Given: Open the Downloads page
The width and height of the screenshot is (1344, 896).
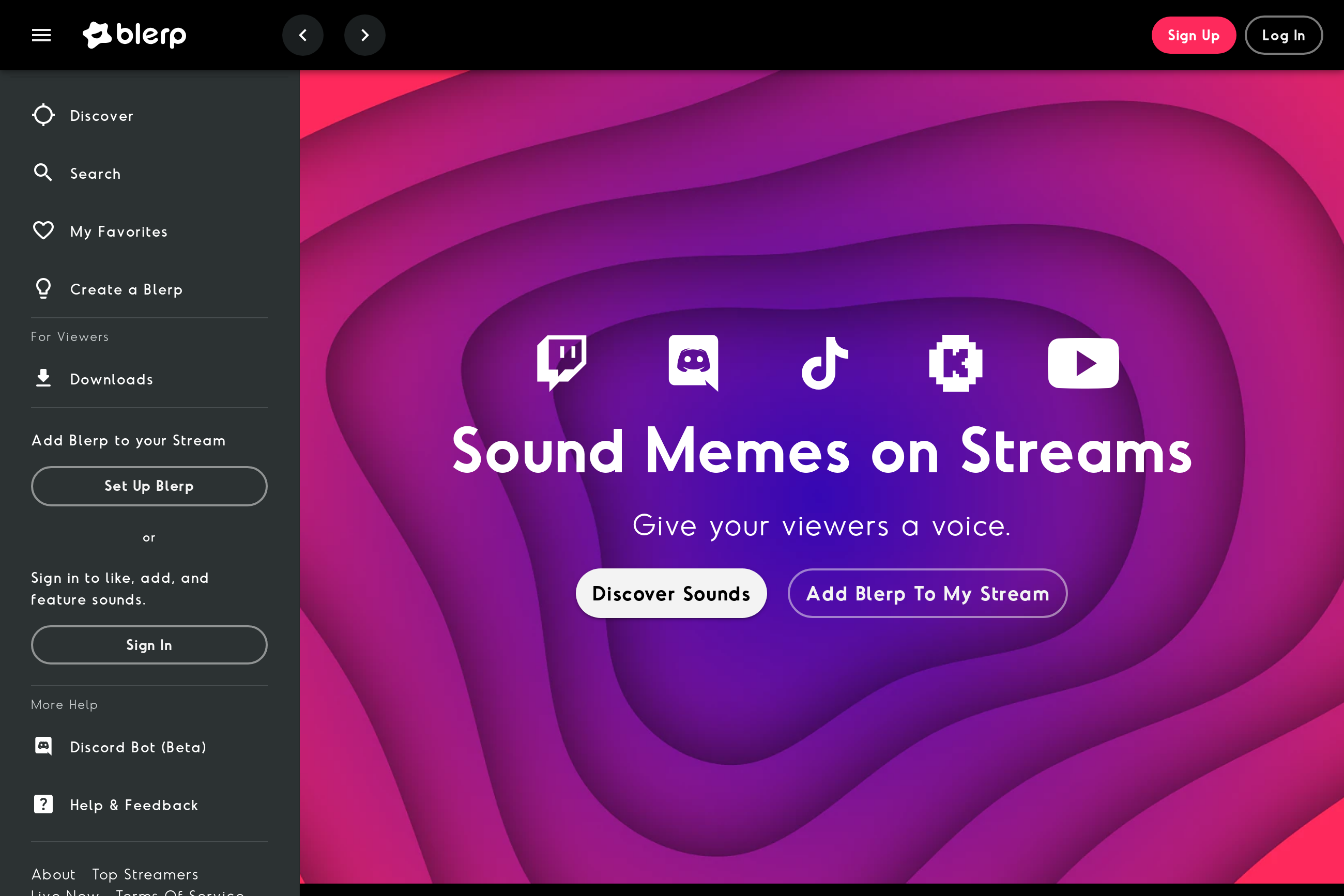Looking at the screenshot, I should 112,379.
